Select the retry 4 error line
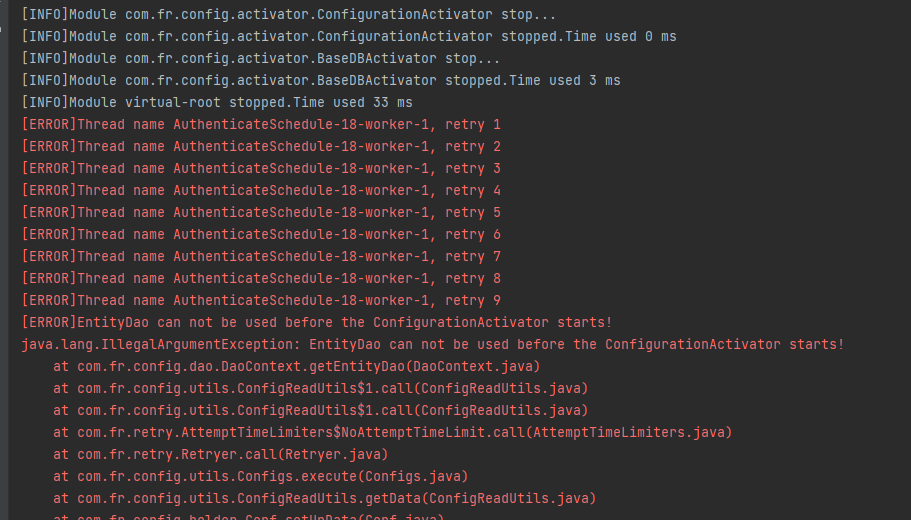This screenshot has width=911, height=520. pyautogui.click(x=261, y=191)
